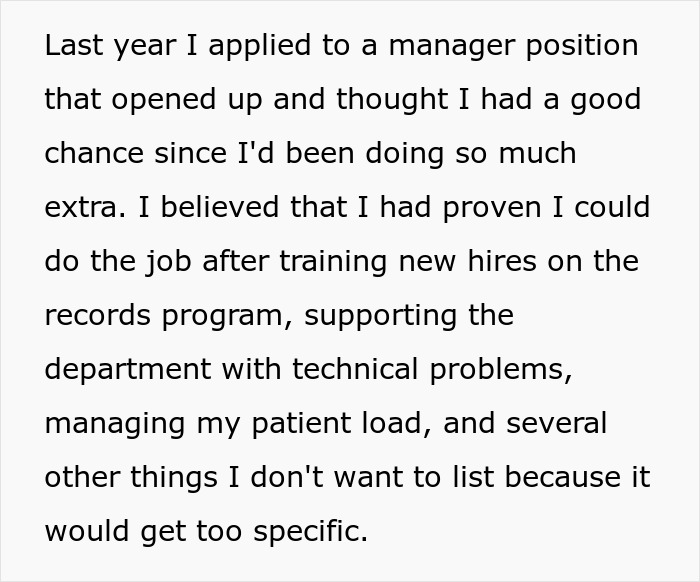
Task: Click the word "supporting"
Action: click(x=380, y=317)
